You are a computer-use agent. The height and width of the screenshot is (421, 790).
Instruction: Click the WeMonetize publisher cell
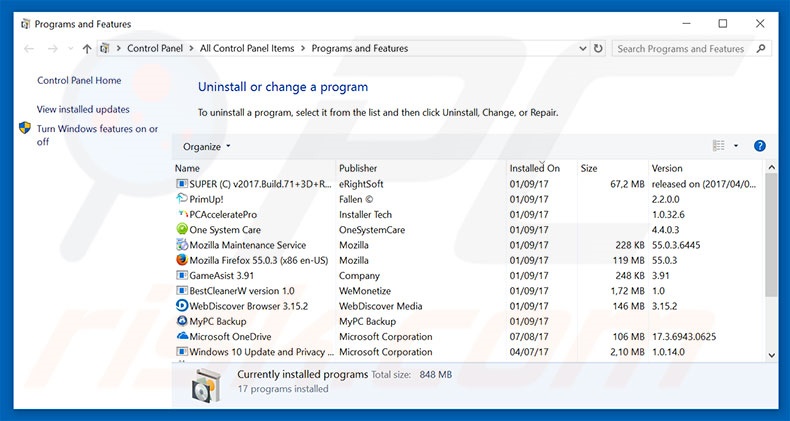(x=365, y=291)
